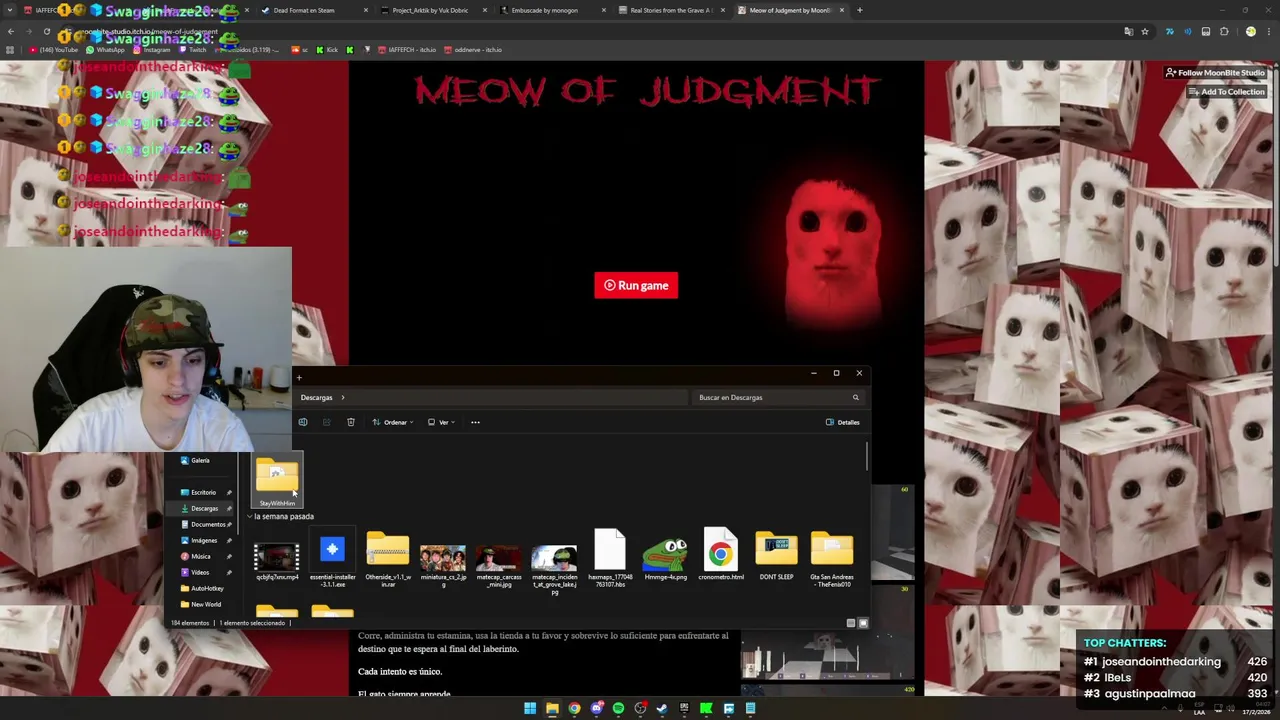The height and width of the screenshot is (720, 1280).
Task: Select matecap_carcass_mini.jpg thumbnail
Action: [x=499, y=565]
